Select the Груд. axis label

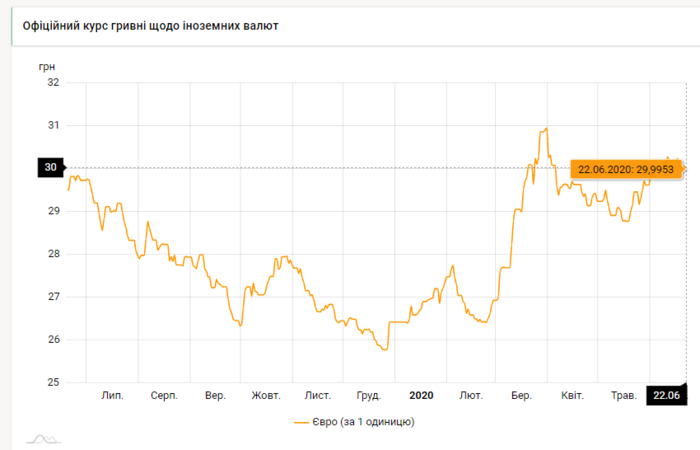point(369,396)
